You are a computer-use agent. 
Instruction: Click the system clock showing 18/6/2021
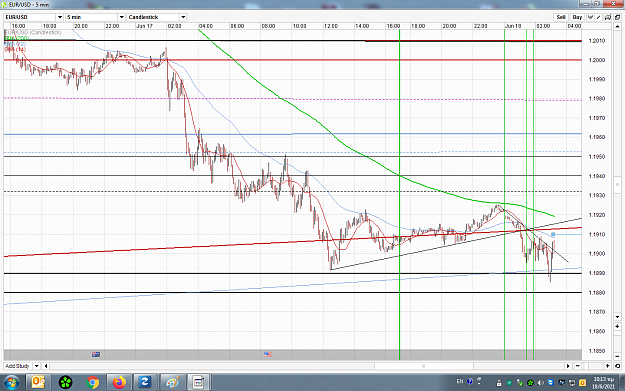click(604, 383)
